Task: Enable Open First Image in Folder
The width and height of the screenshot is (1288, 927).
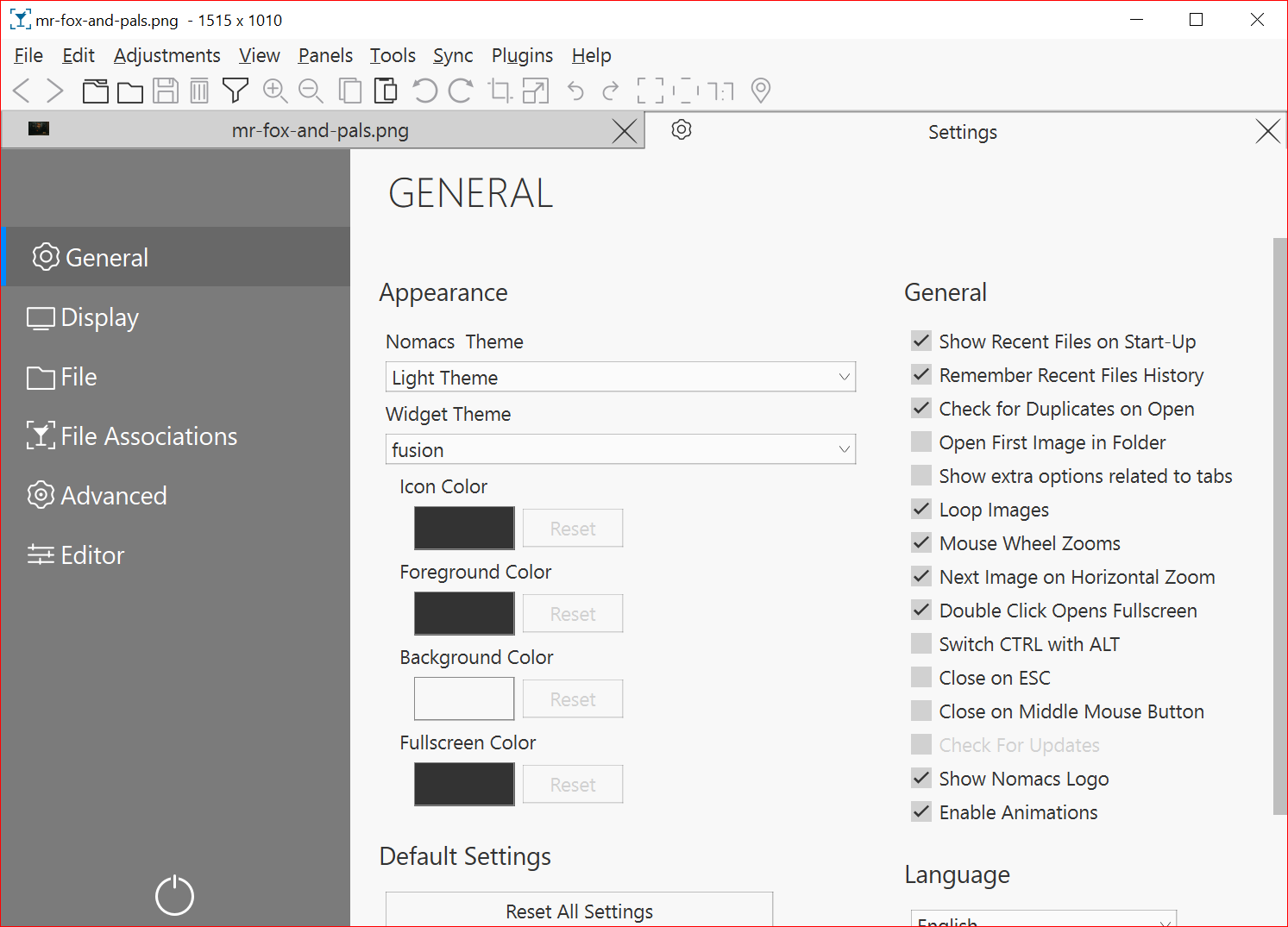Action: coord(921,442)
